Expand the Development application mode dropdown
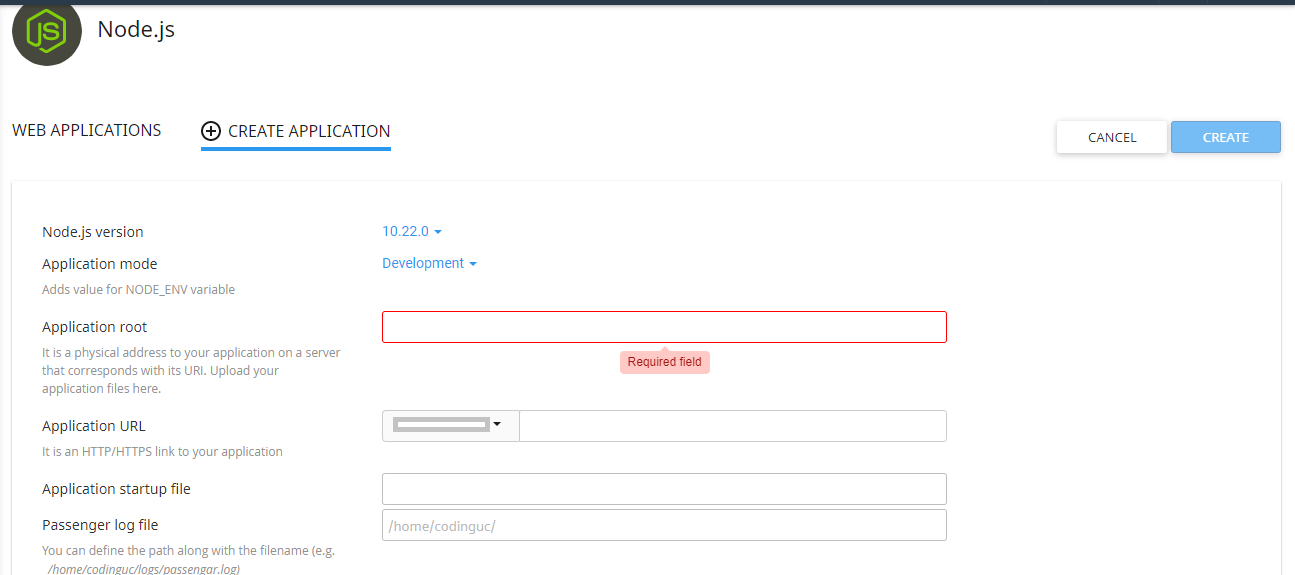Image resolution: width=1295 pixels, height=575 pixels. point(429,263)
